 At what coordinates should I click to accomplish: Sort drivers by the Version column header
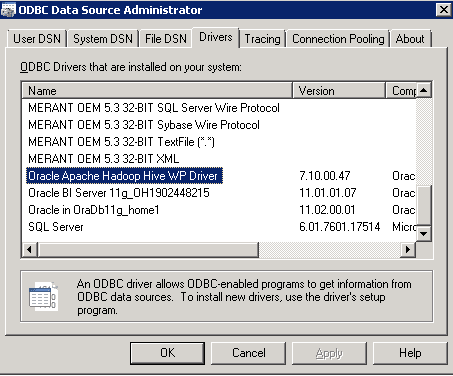click(x=339, y=91)
